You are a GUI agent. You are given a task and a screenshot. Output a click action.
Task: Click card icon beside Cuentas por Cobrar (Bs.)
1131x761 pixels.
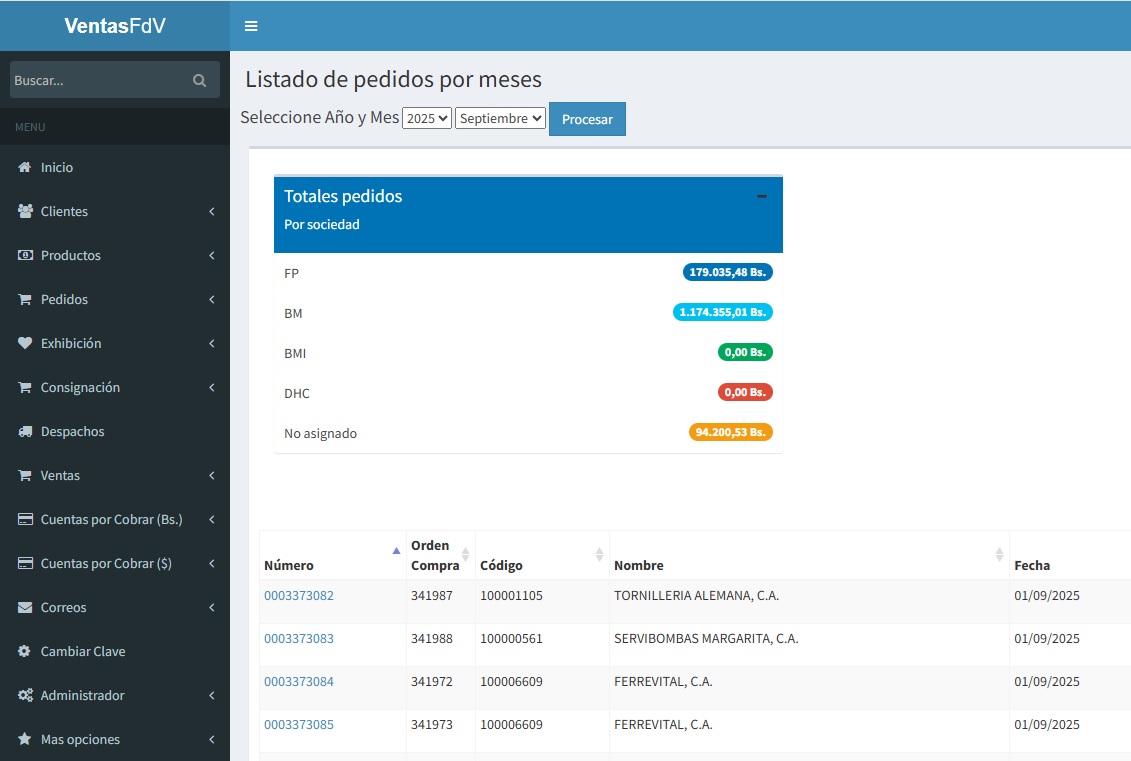coord(25,519)
